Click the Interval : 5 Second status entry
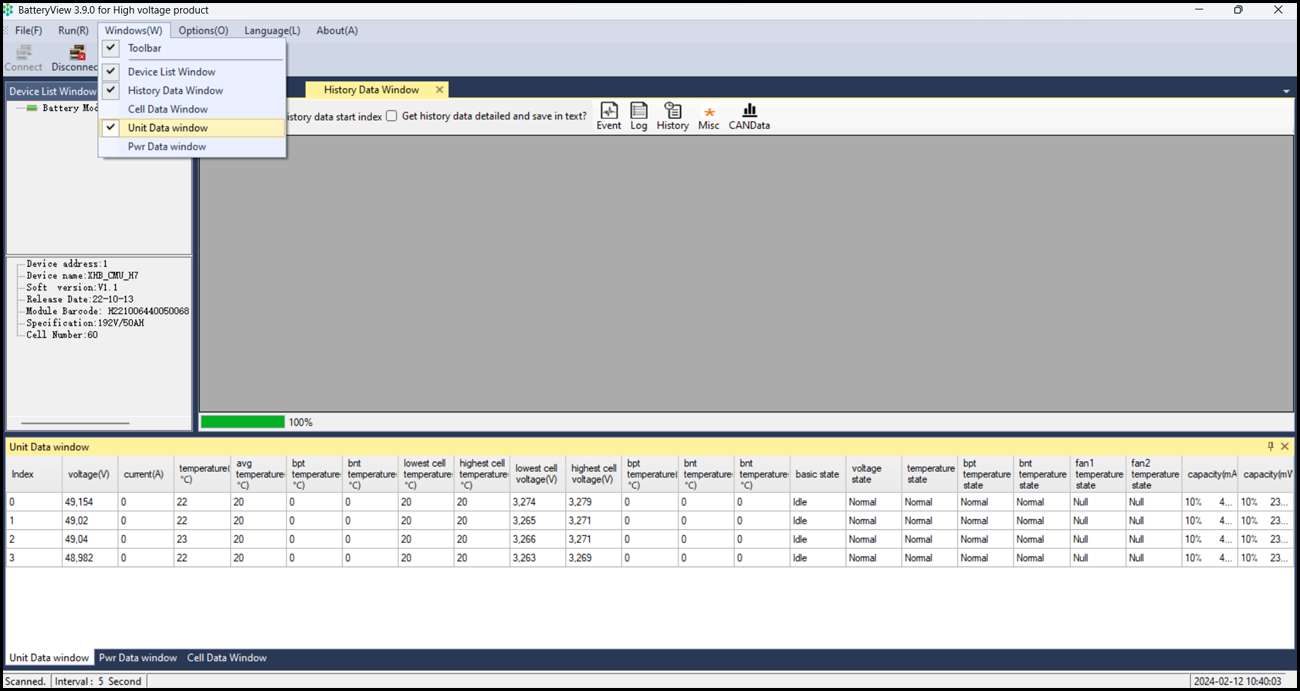 click(98, 681)
